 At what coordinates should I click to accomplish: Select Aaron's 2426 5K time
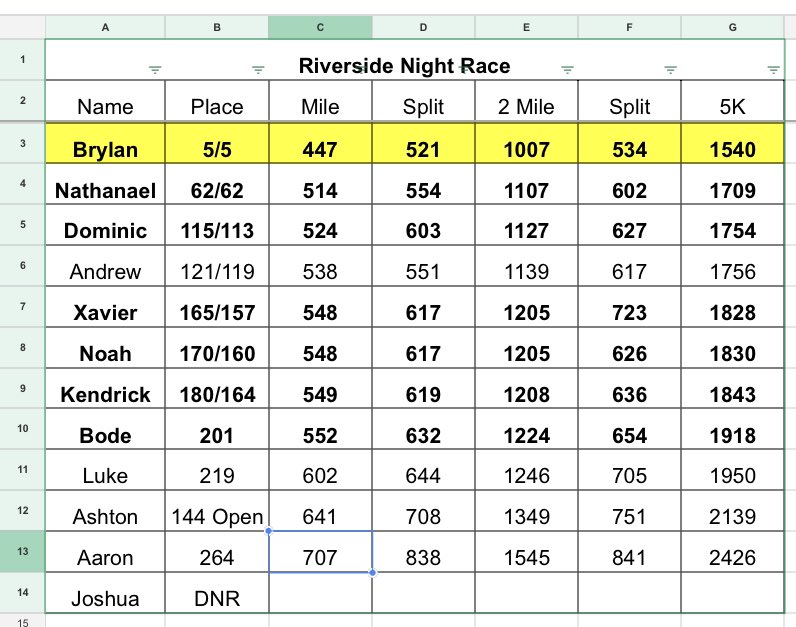(733, 552)
